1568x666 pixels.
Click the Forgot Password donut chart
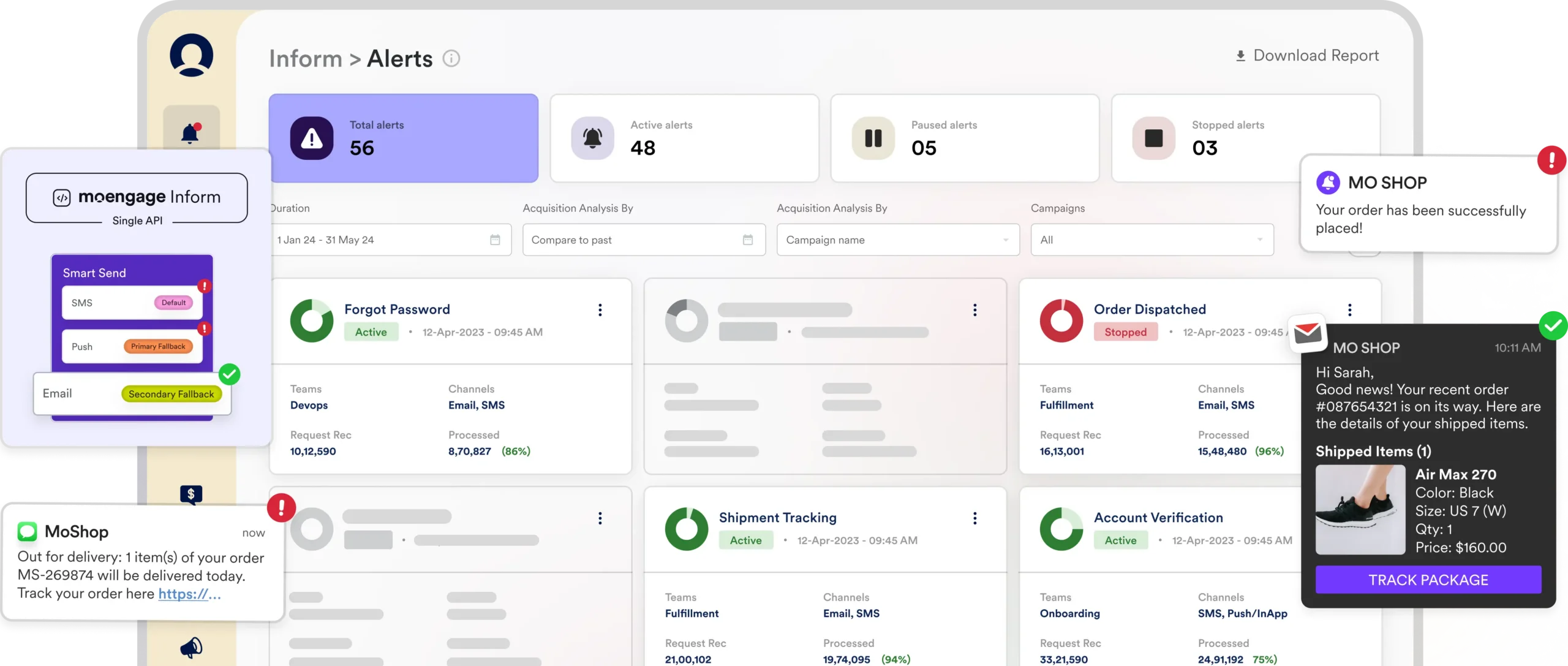point(312,320)
